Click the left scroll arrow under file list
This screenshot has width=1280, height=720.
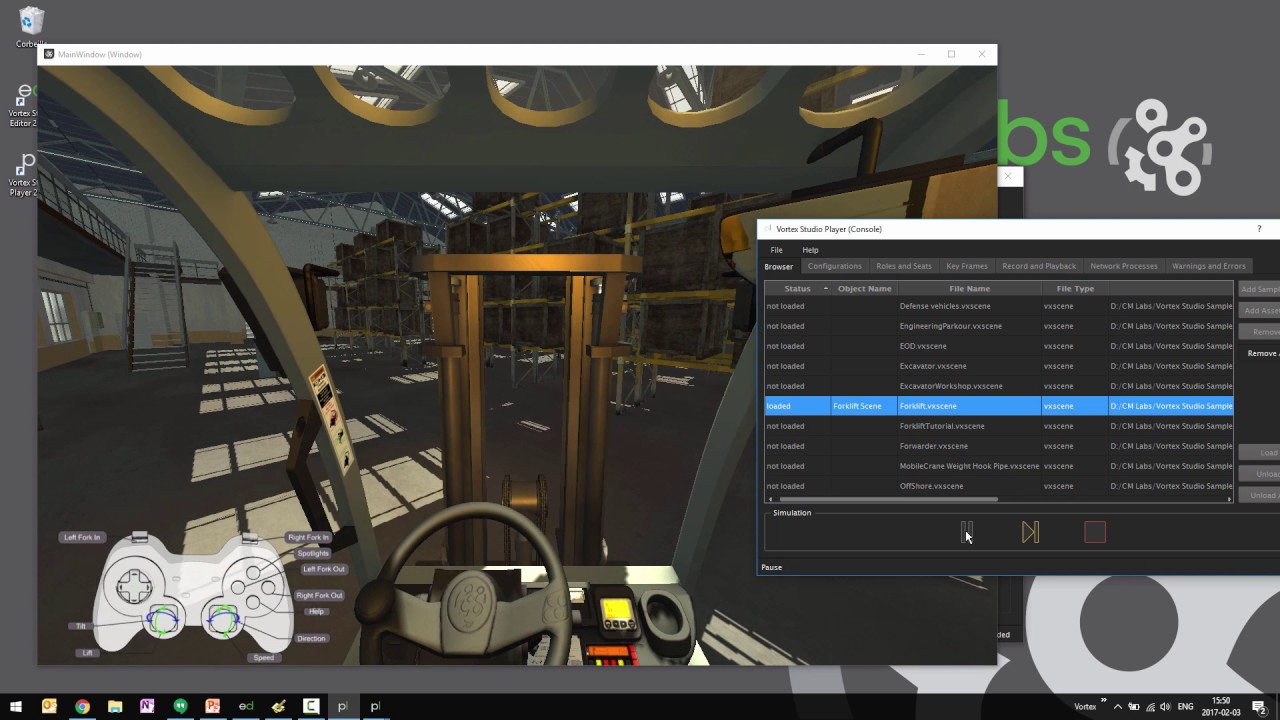click(769, 499)
